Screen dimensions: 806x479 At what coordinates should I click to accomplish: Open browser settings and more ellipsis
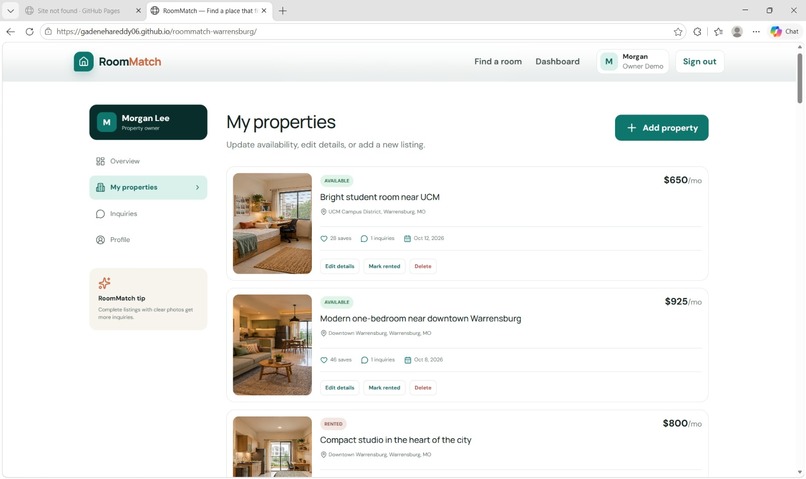[x=756, y=32]
